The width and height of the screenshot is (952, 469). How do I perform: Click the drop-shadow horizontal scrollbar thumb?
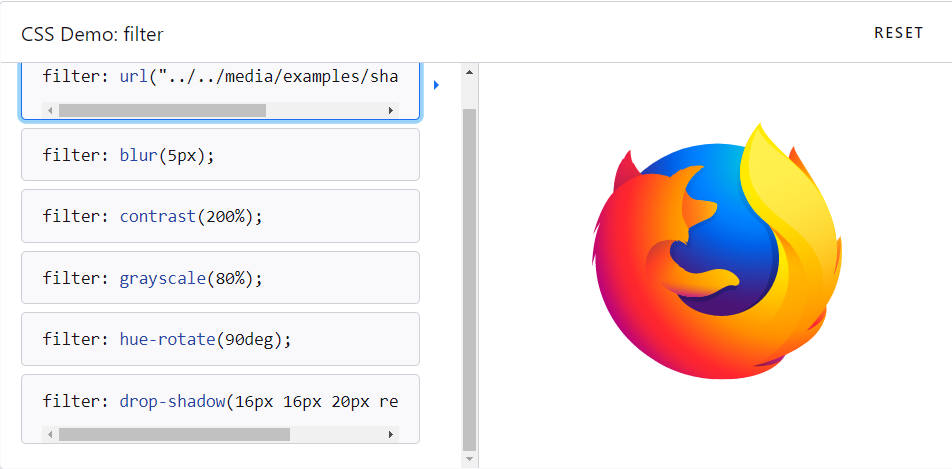click(174, 434)
